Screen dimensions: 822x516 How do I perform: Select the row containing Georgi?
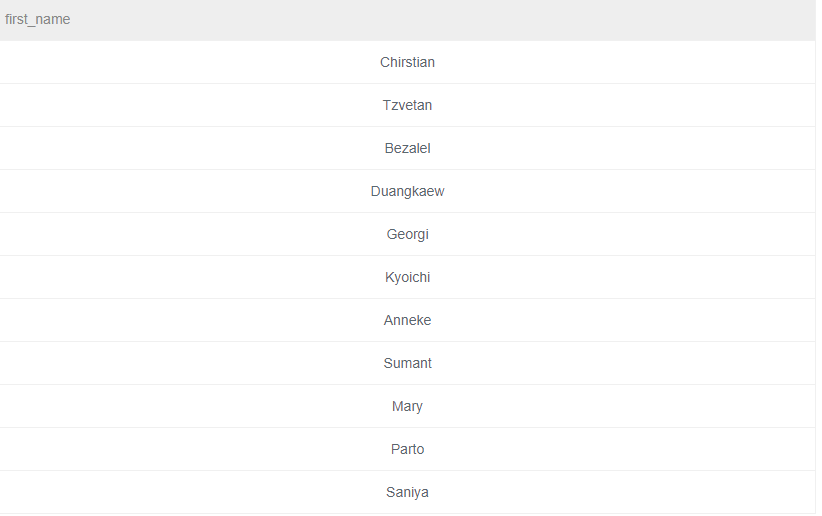[x=407, y=234]
